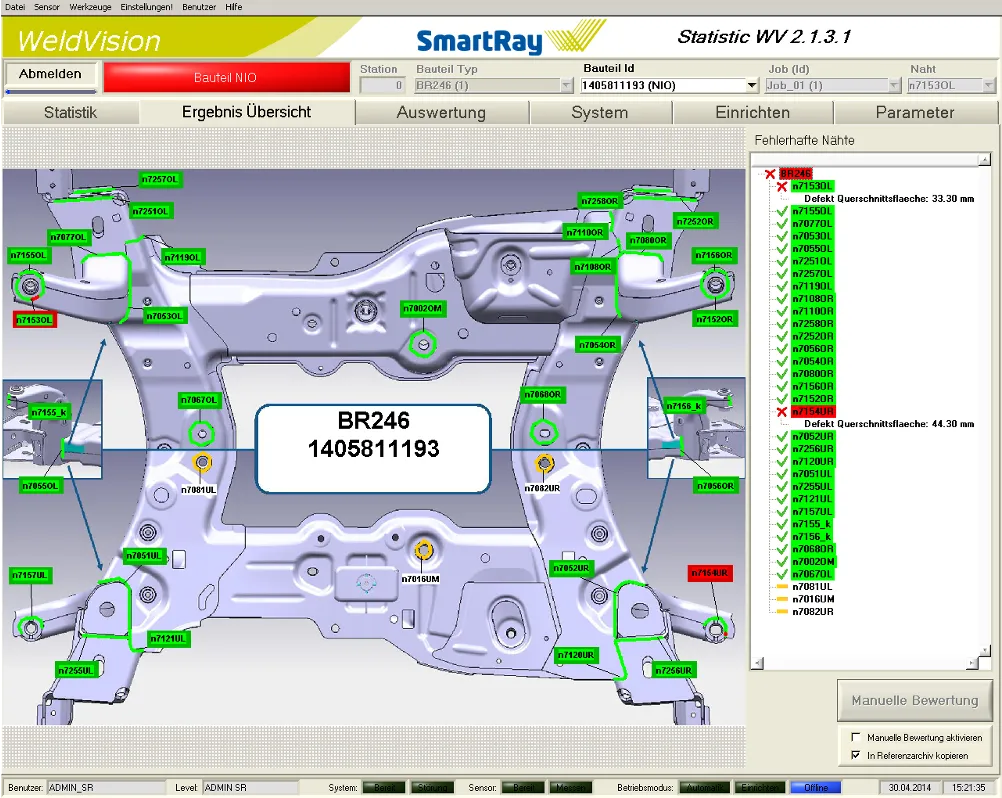This screenshot has height=798, width=1002.
Task: Select the orange weld marker above n7082UR
Action: coord(544,462)
